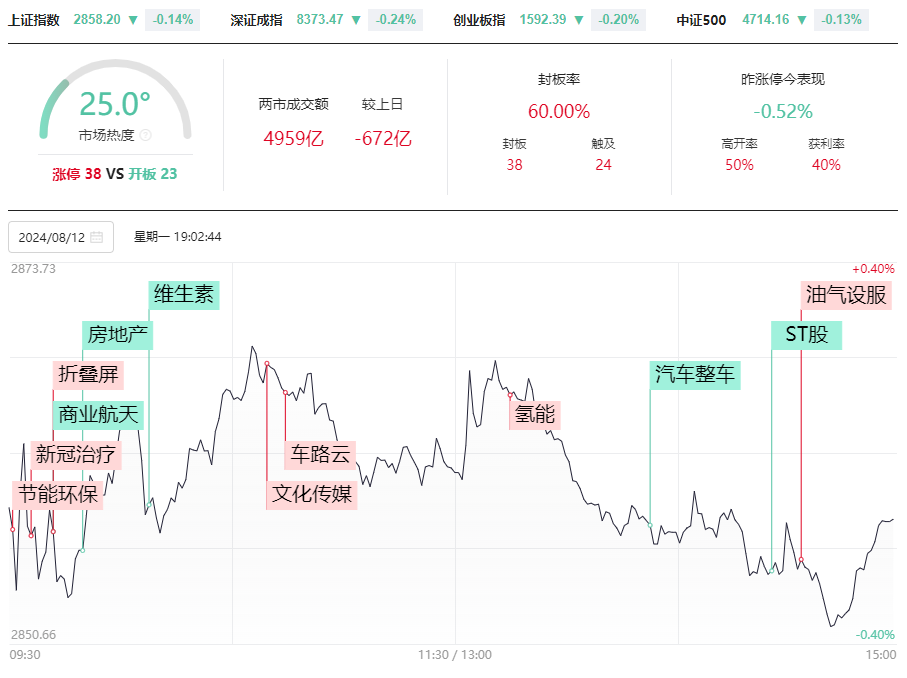Click the 汽车整车 sector tag
907x678 pixels.
pos(695,375)
